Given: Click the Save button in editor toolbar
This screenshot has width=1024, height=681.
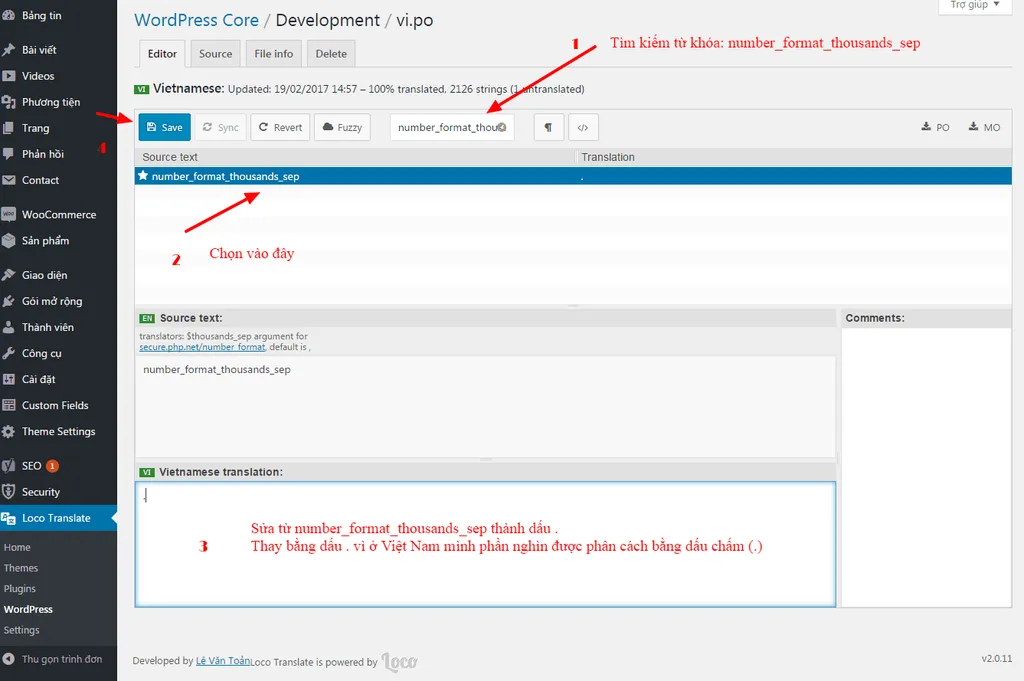Looking at the screenshot, I should (164, 127).
